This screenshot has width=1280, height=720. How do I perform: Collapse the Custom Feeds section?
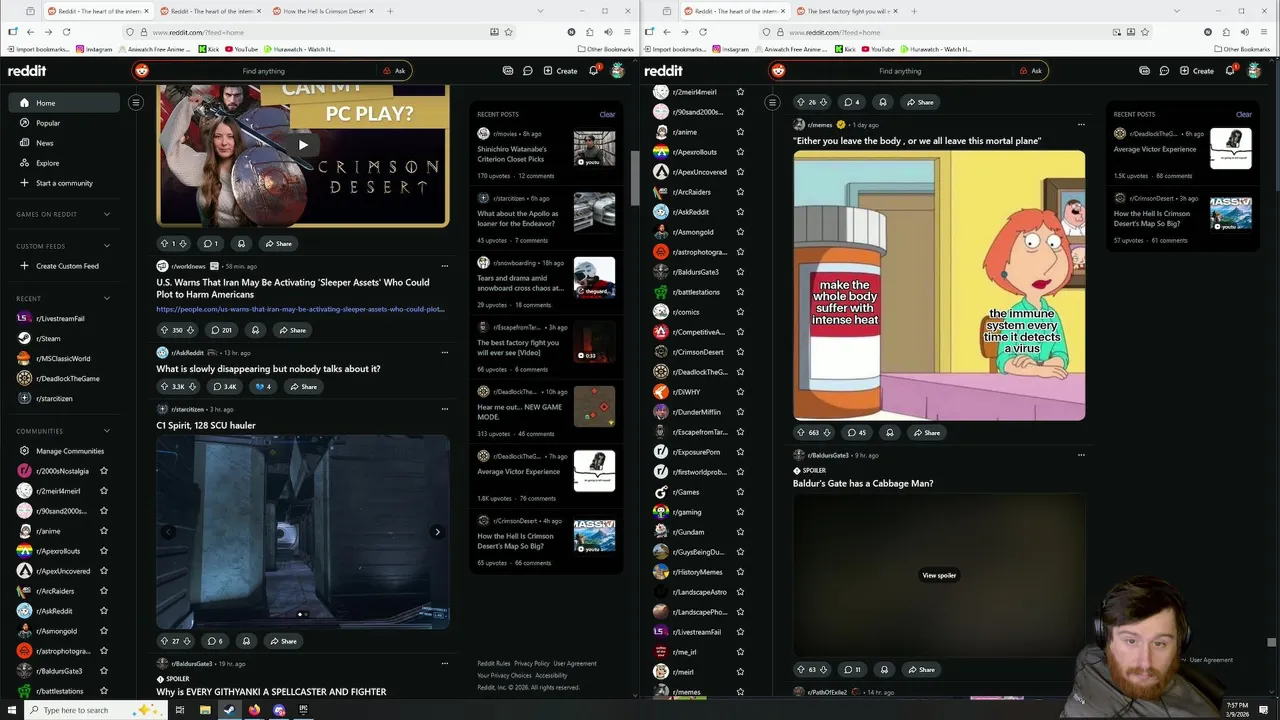point(107,246)
